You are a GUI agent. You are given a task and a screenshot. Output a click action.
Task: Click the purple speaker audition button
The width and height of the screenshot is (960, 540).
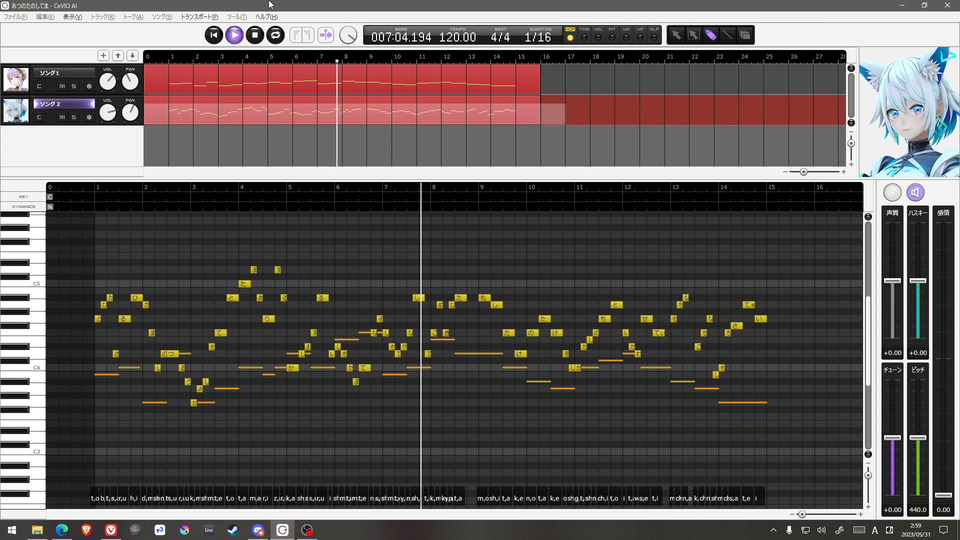tap(915, 192)
